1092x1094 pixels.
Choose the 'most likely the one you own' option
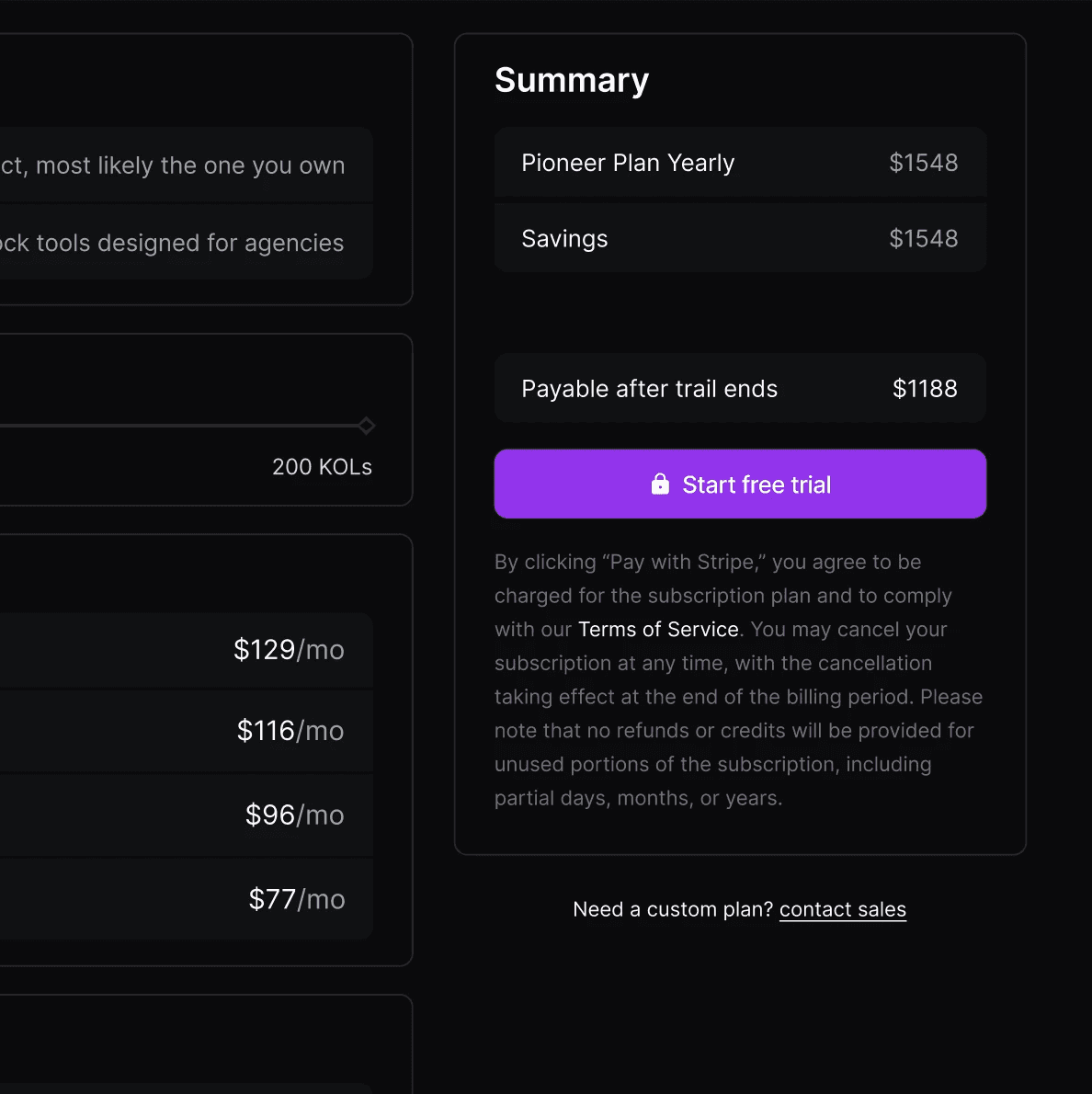click(187, 165)
